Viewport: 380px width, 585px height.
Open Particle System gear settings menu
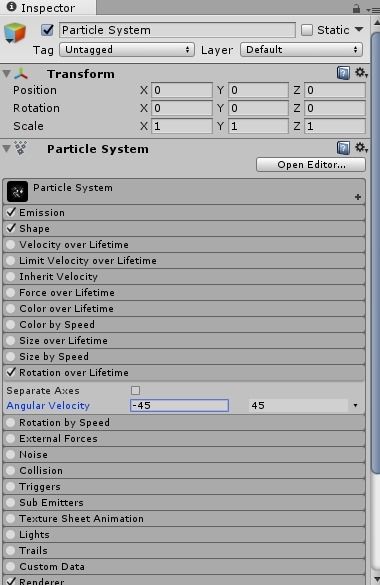click(361, 147)
